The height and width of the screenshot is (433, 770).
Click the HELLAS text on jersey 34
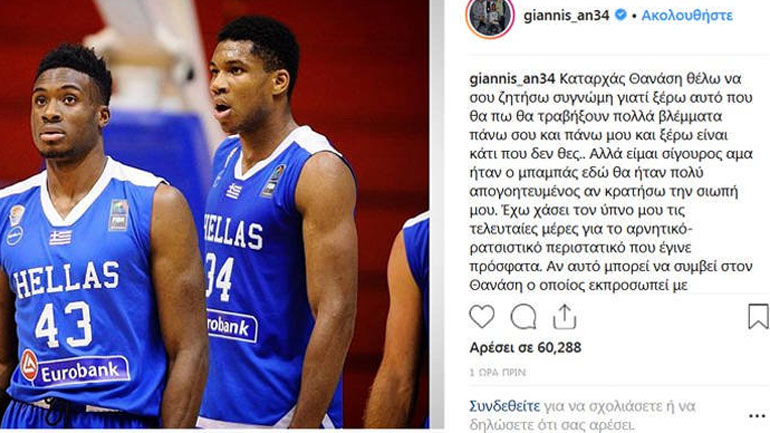[234, 232]
